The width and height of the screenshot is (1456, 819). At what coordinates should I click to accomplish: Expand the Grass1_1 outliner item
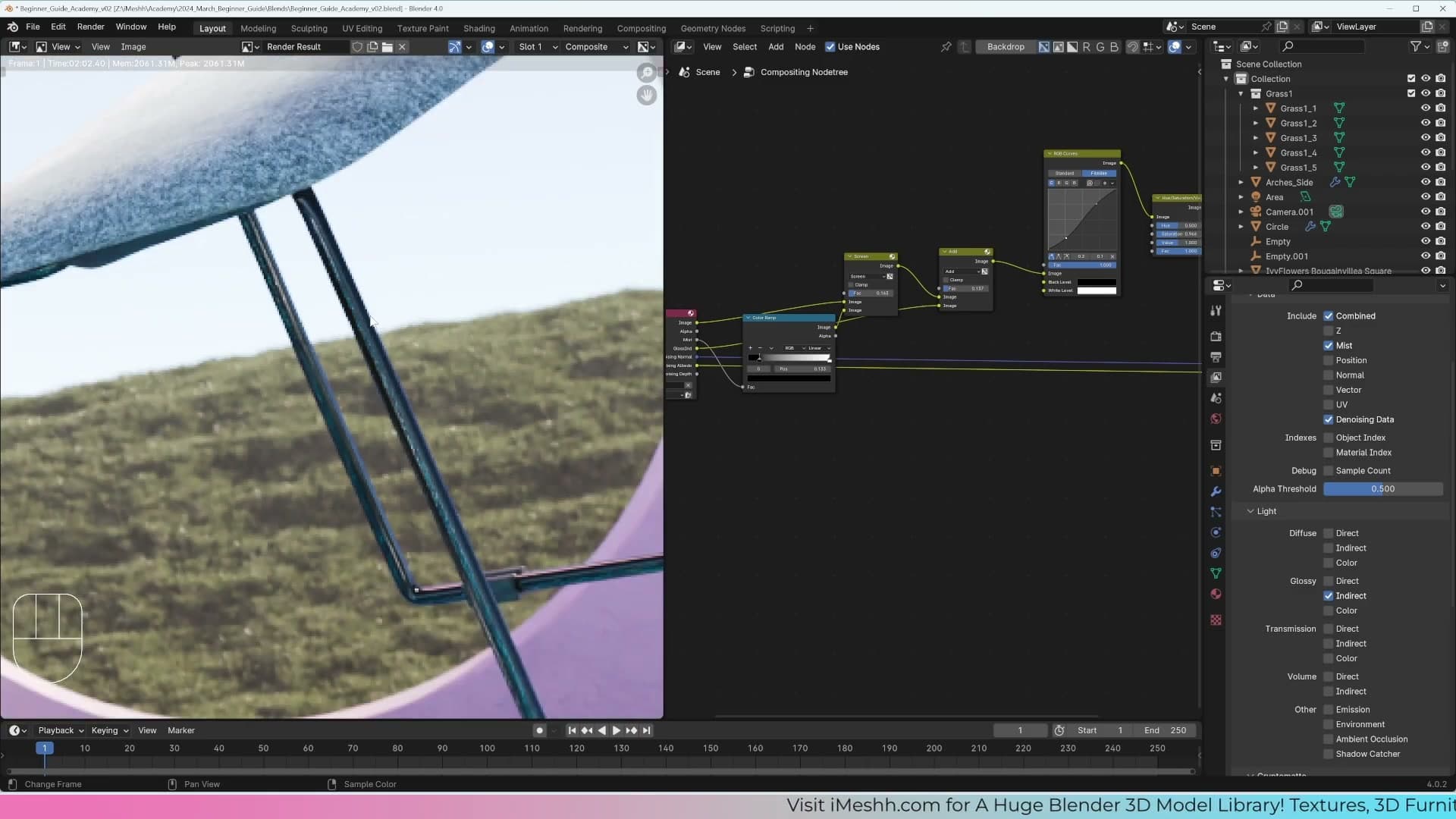click(1256, 108)
